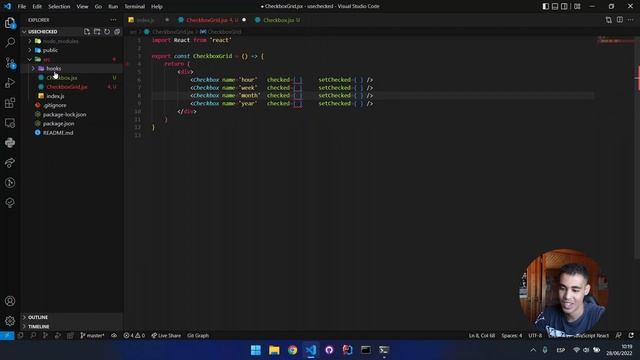Screen dimensions: 640x360
Task: Open index.js in the file tree
Action: pos(71,96)
